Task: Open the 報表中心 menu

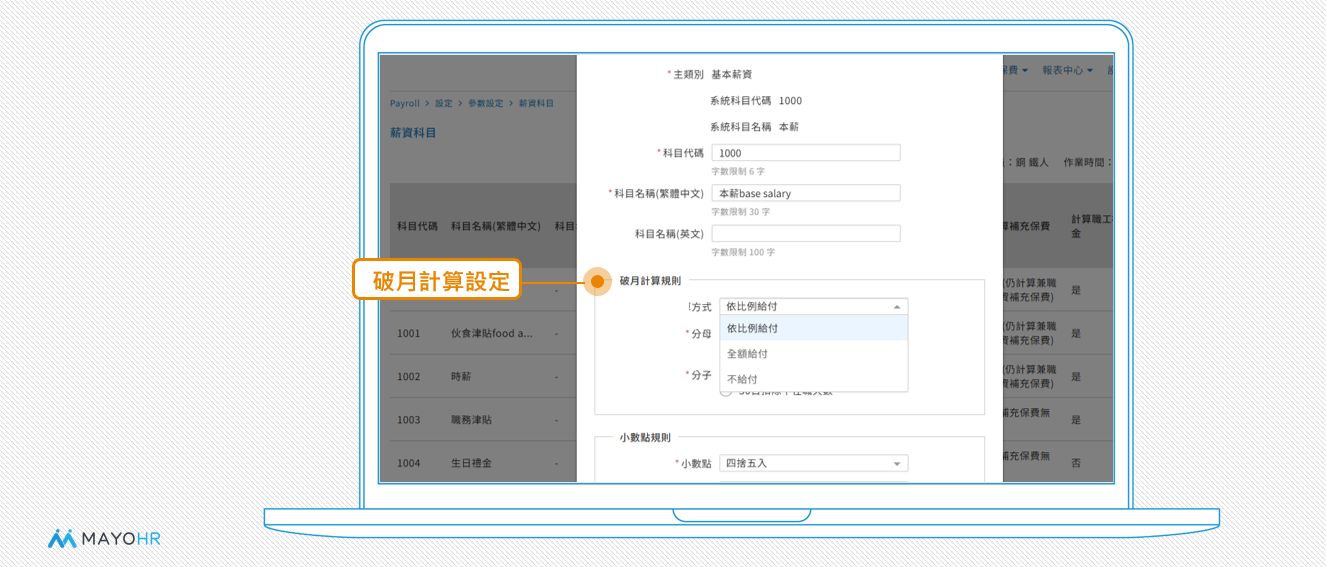Action: pos(1067,70)
